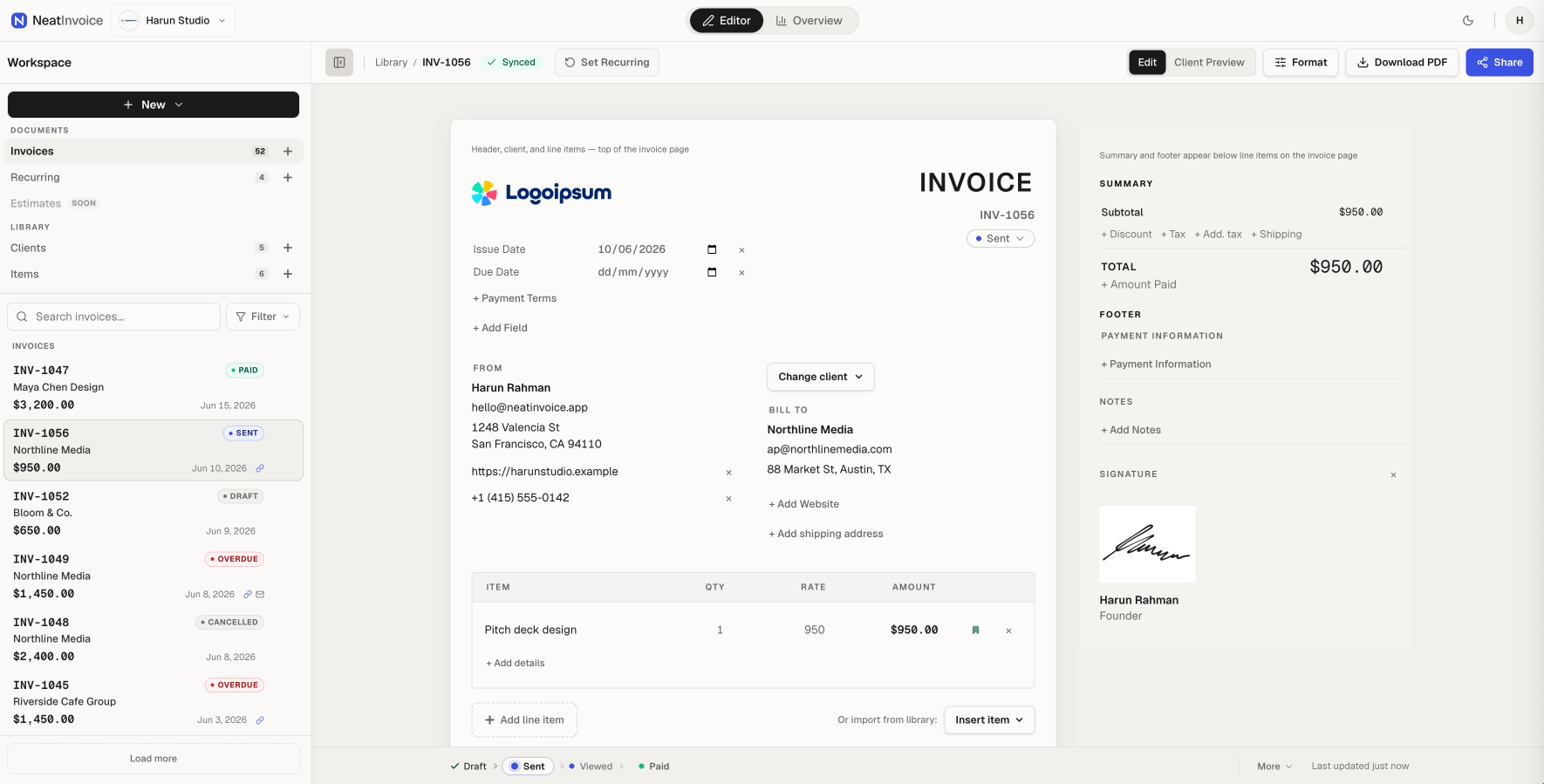
Task: Click + Add Field link
Action: (500, 328)
